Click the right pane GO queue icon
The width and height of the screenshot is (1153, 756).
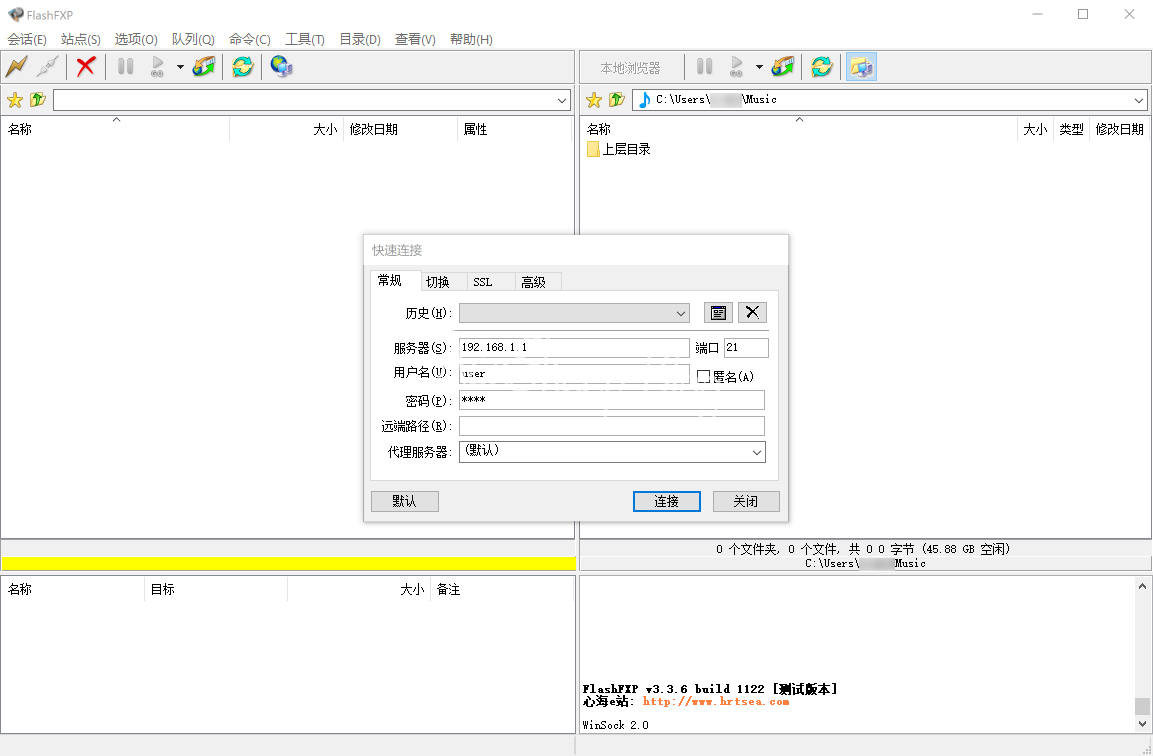[x=736, y=67]
